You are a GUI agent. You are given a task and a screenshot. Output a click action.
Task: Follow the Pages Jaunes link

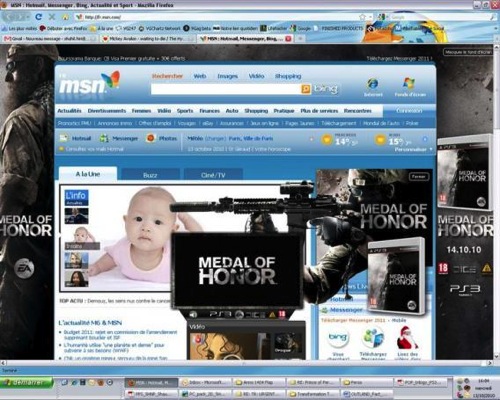pyautogui.click(x=299, y=123)
